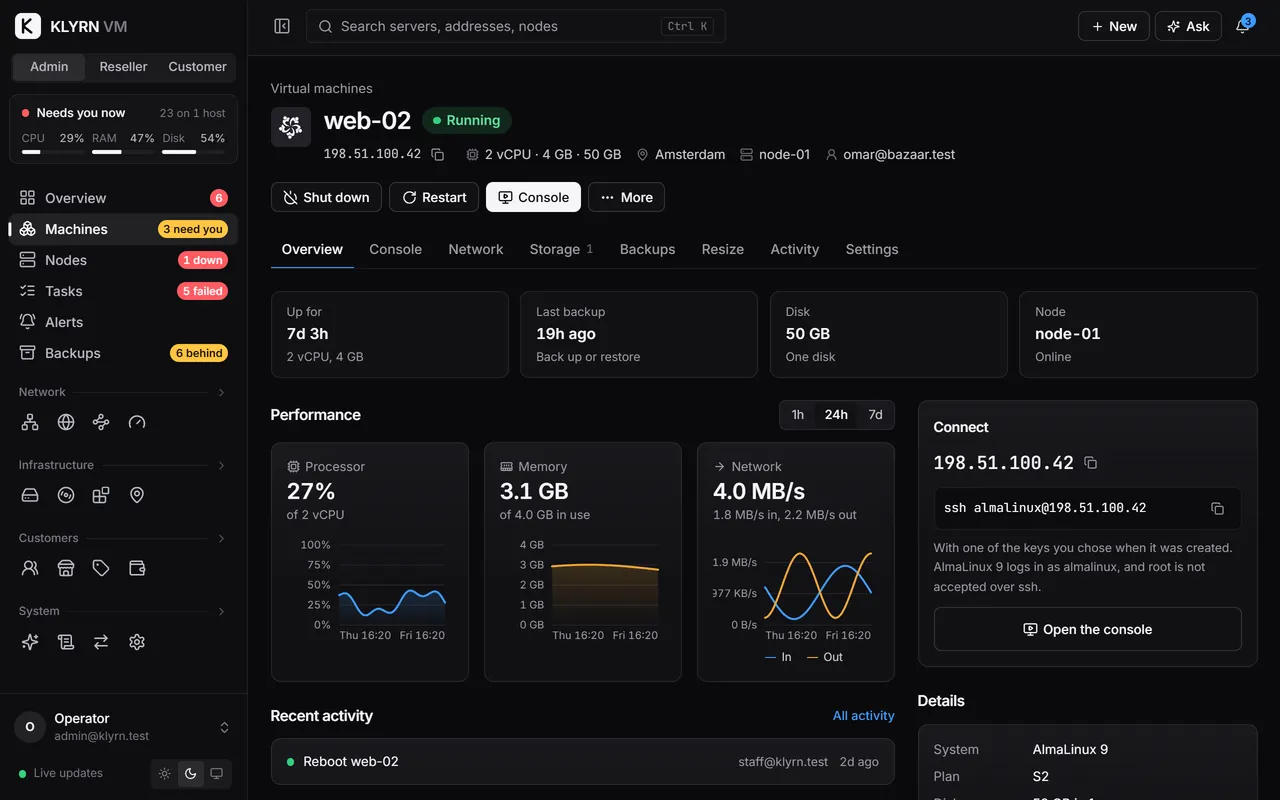Open the speed gauge icon under Network
The image size is (1280, 800).
pyautogui.click(x=137, y=422)
